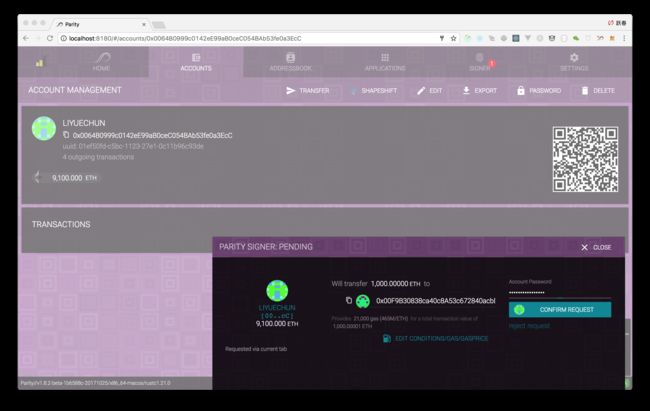Click the account QR code
Viewport: 650px width, 411px height.
point(585,159)
